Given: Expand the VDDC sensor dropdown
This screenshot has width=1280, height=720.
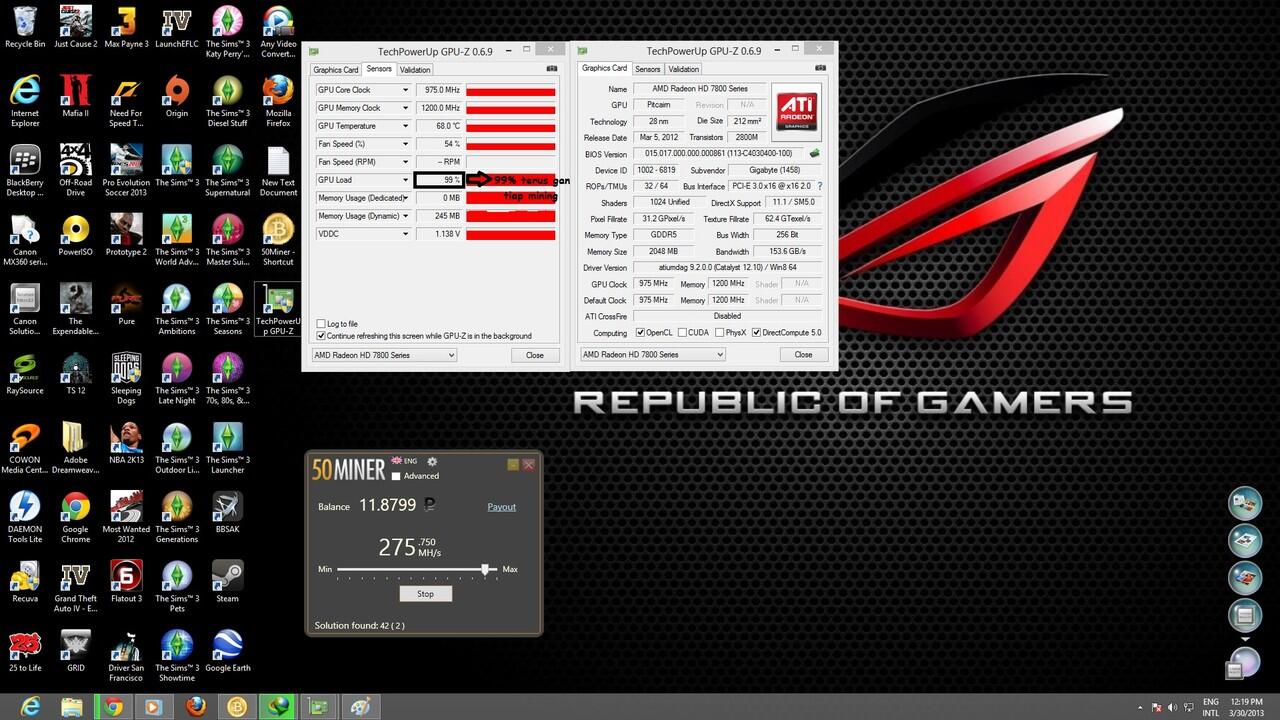Looking at the screenshot, I should click(405, 234).
